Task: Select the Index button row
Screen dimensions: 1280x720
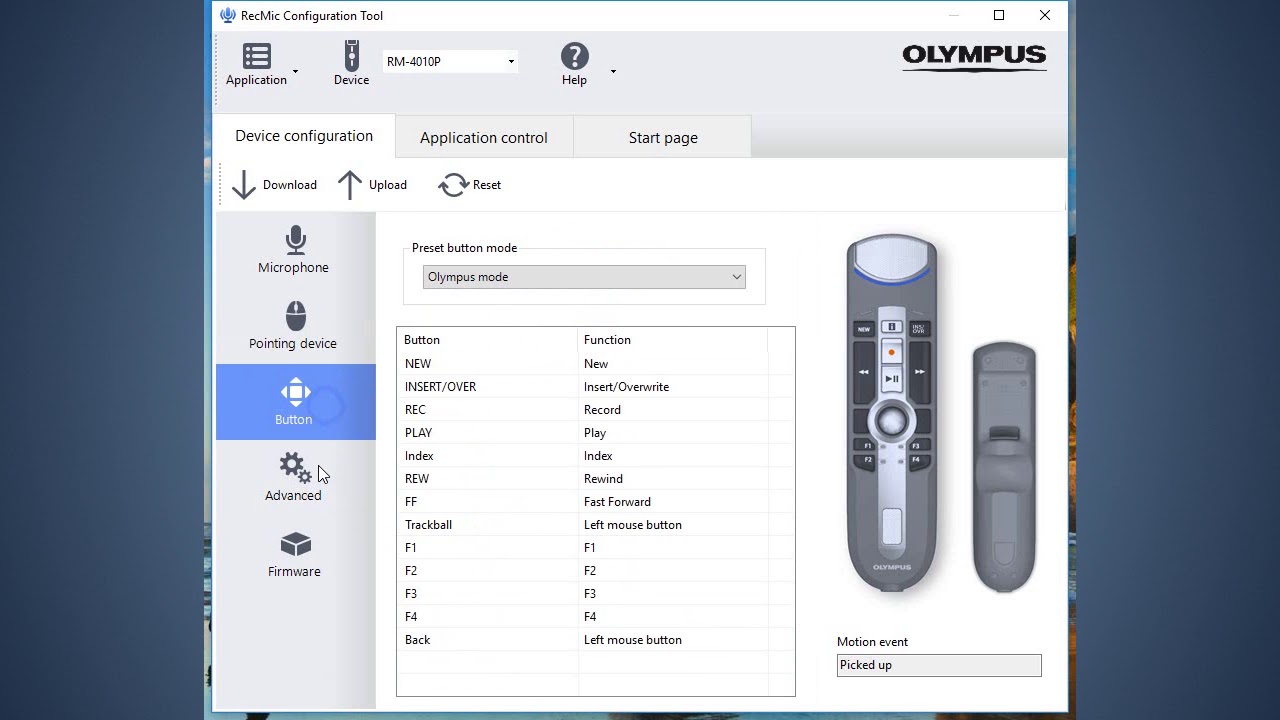Action: point(595,456)
